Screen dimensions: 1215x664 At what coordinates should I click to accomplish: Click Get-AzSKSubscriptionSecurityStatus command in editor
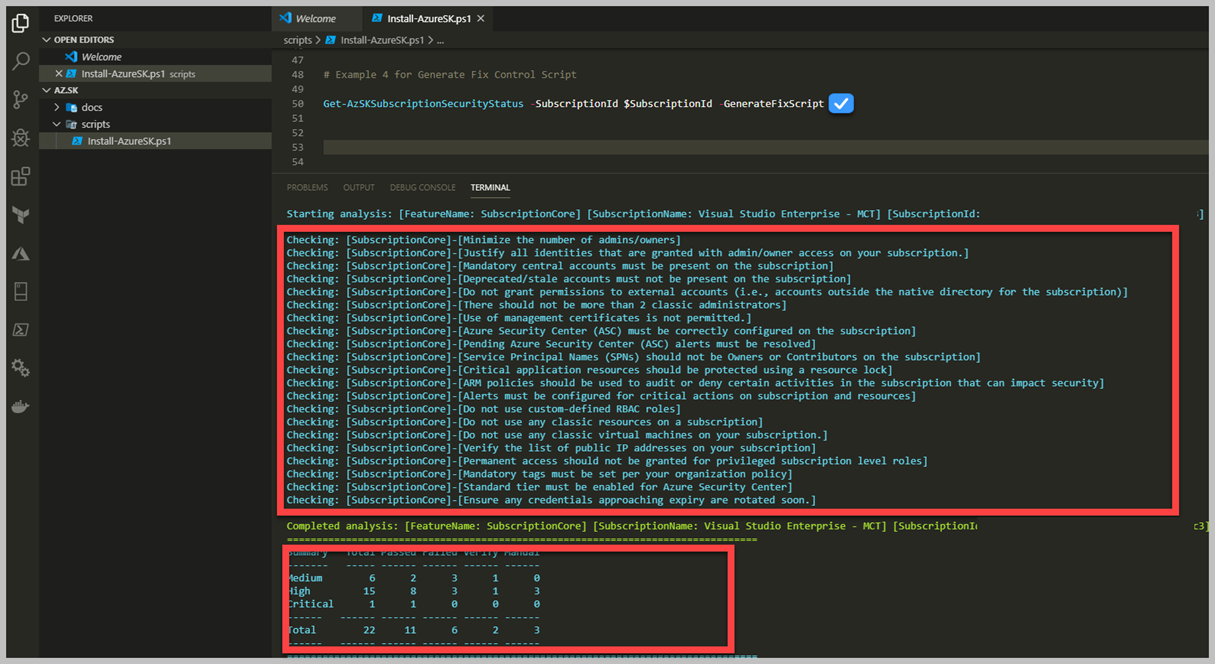[x=423, y=104]
